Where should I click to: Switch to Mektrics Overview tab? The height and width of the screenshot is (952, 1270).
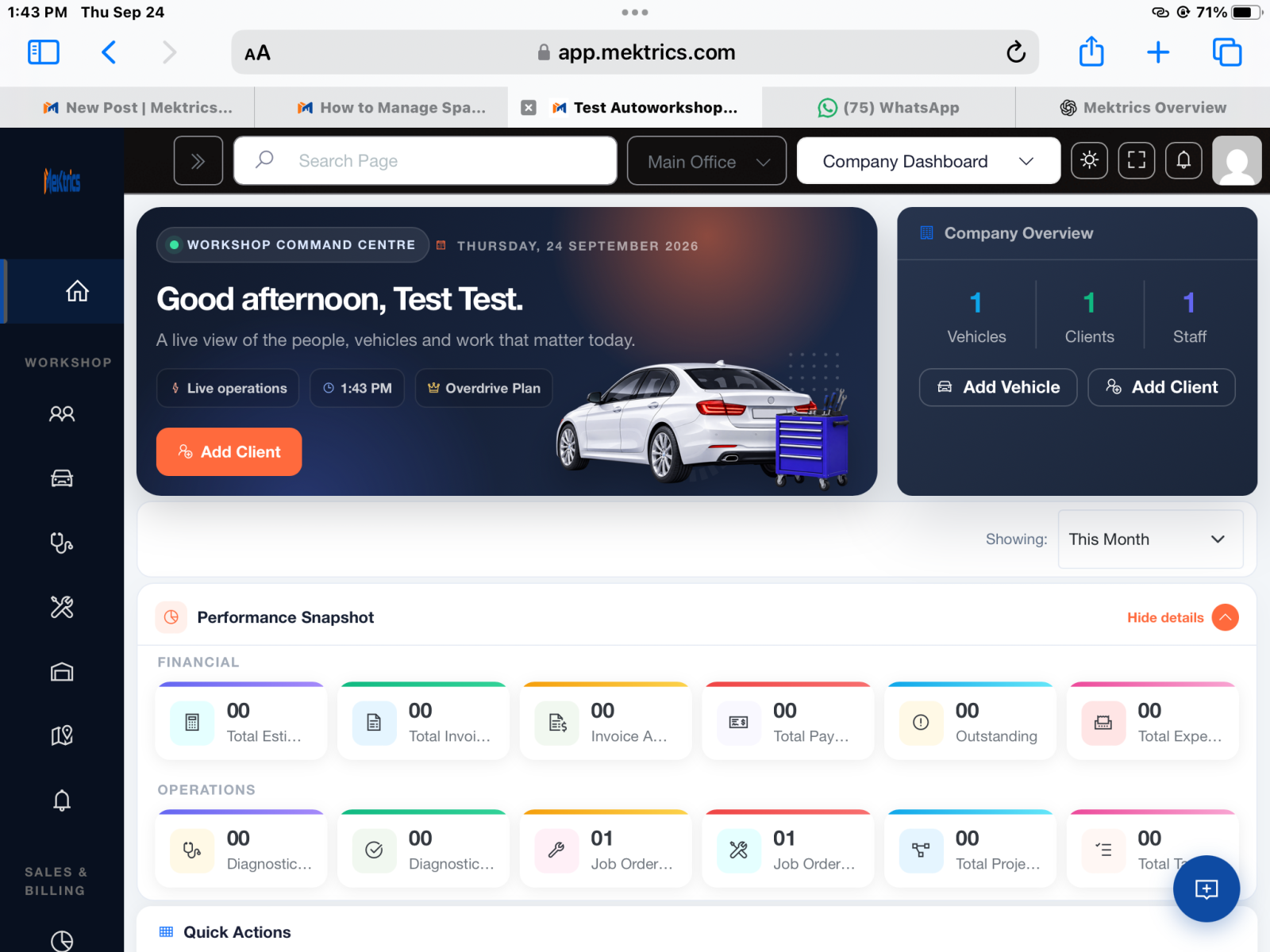(x=1143, y=107)
